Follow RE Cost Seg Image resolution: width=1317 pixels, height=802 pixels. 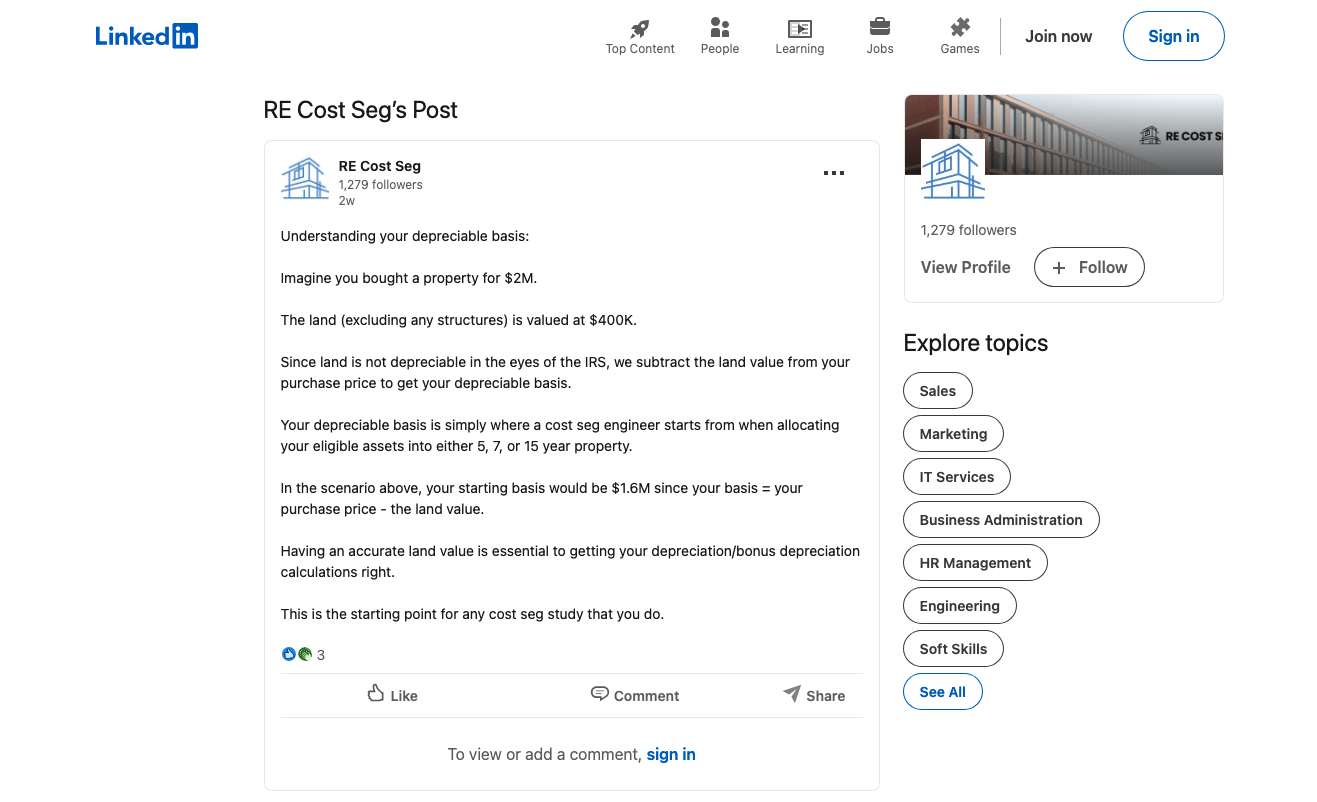tap(1089, 267)
